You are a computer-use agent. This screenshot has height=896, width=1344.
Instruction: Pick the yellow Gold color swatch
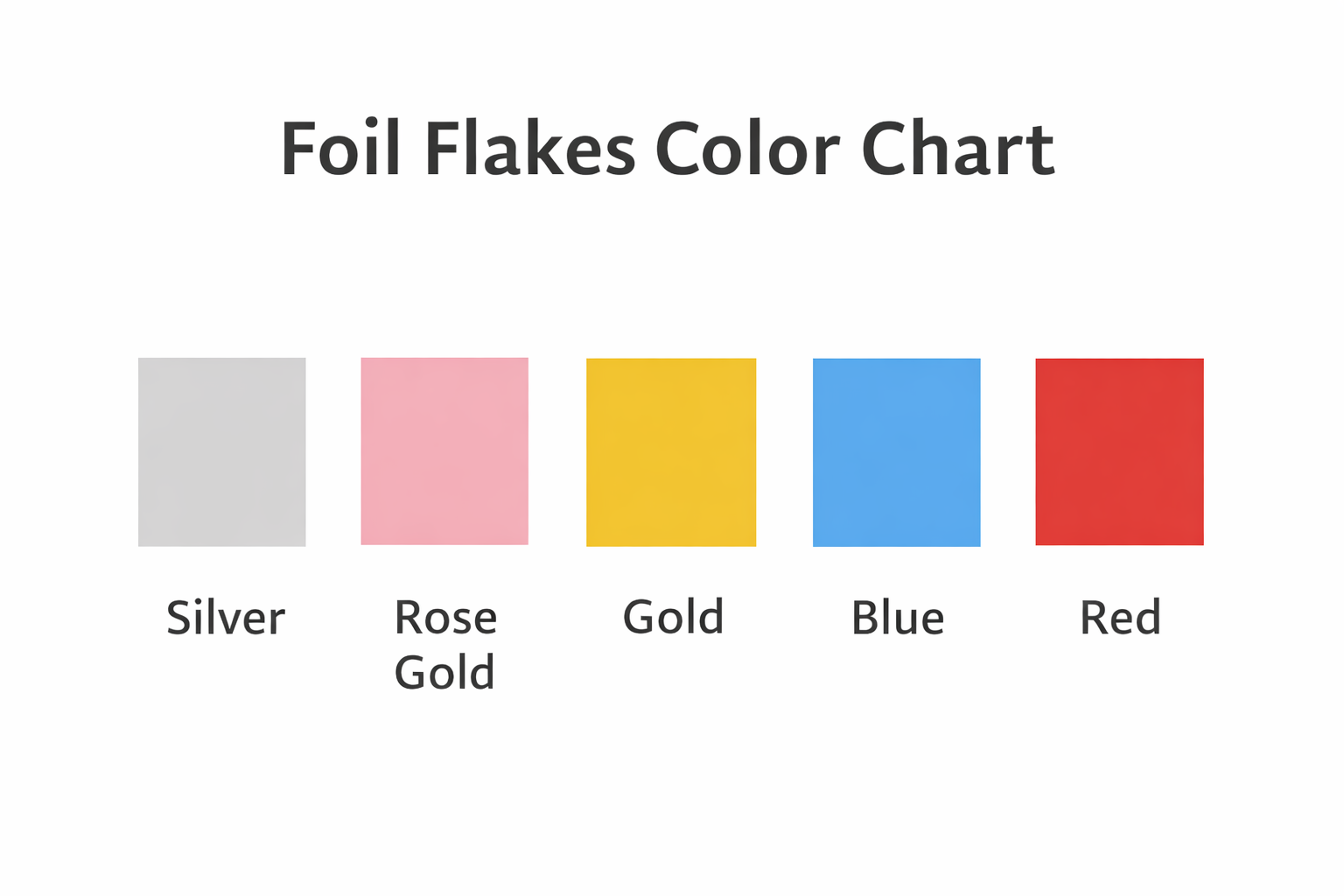[671, 452]
